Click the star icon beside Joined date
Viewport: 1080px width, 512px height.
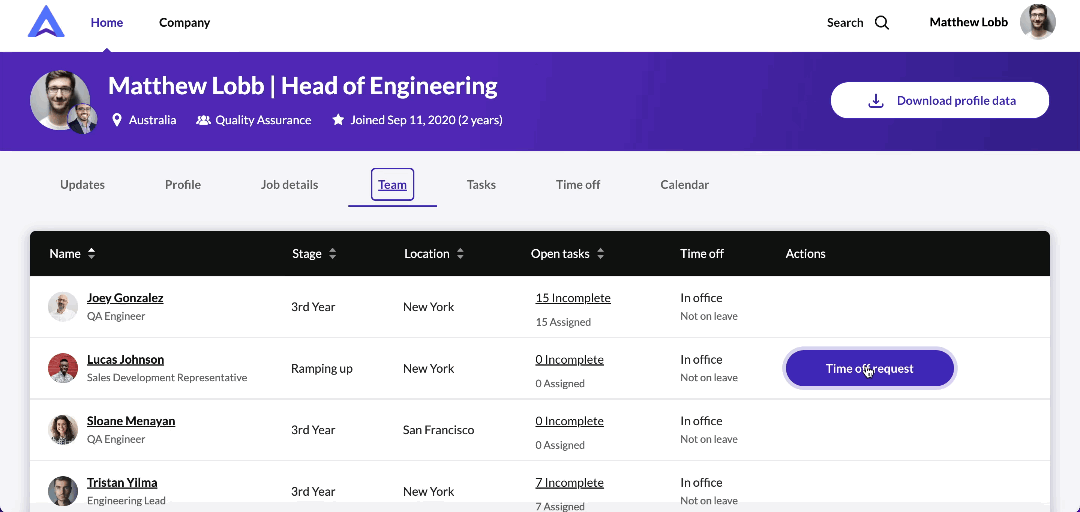pyautogui.click(x=338, y=120)
